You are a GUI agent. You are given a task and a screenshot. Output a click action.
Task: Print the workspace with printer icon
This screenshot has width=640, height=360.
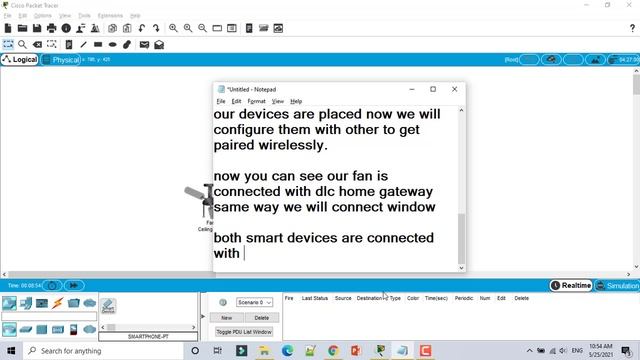(51, 28)
